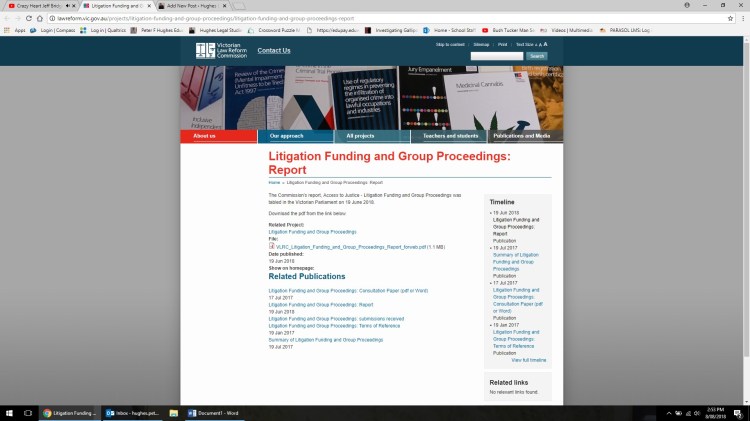Click the browser back arrow
The height and width of the screenshot is (421, 750).
pos(9,18)
